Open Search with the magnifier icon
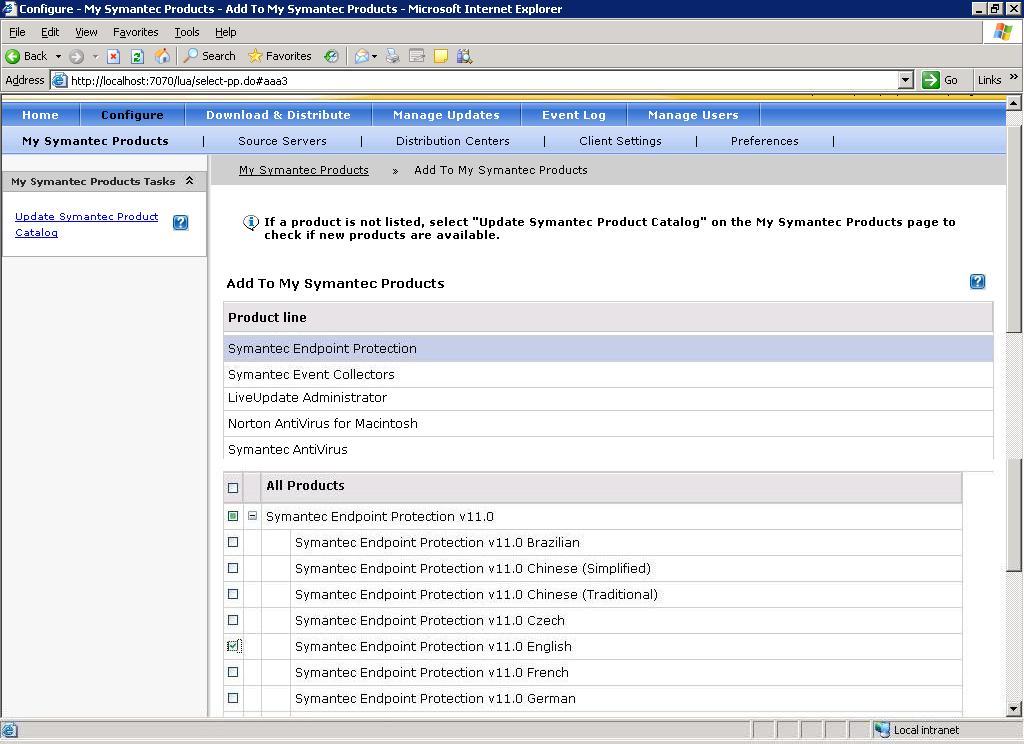Screen dimensions: 1024x744 190,56
